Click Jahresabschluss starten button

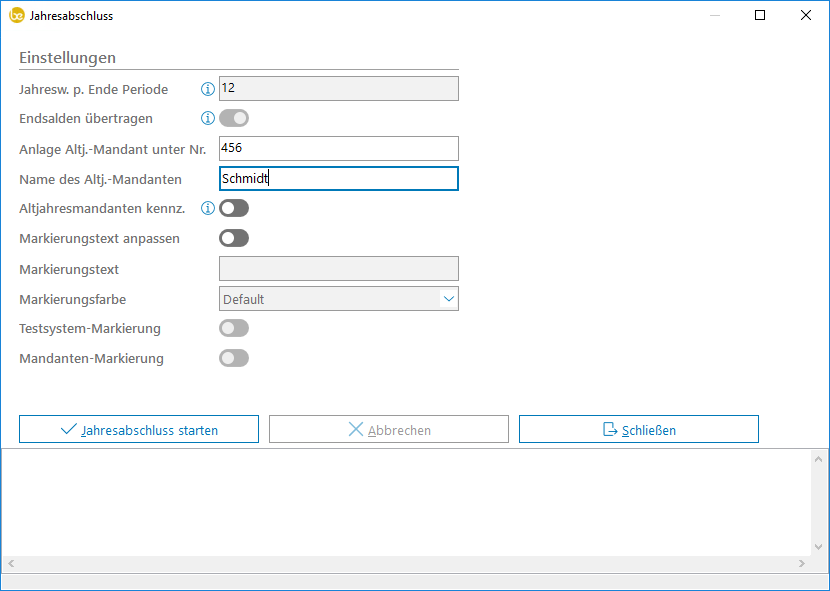(139, 430)
